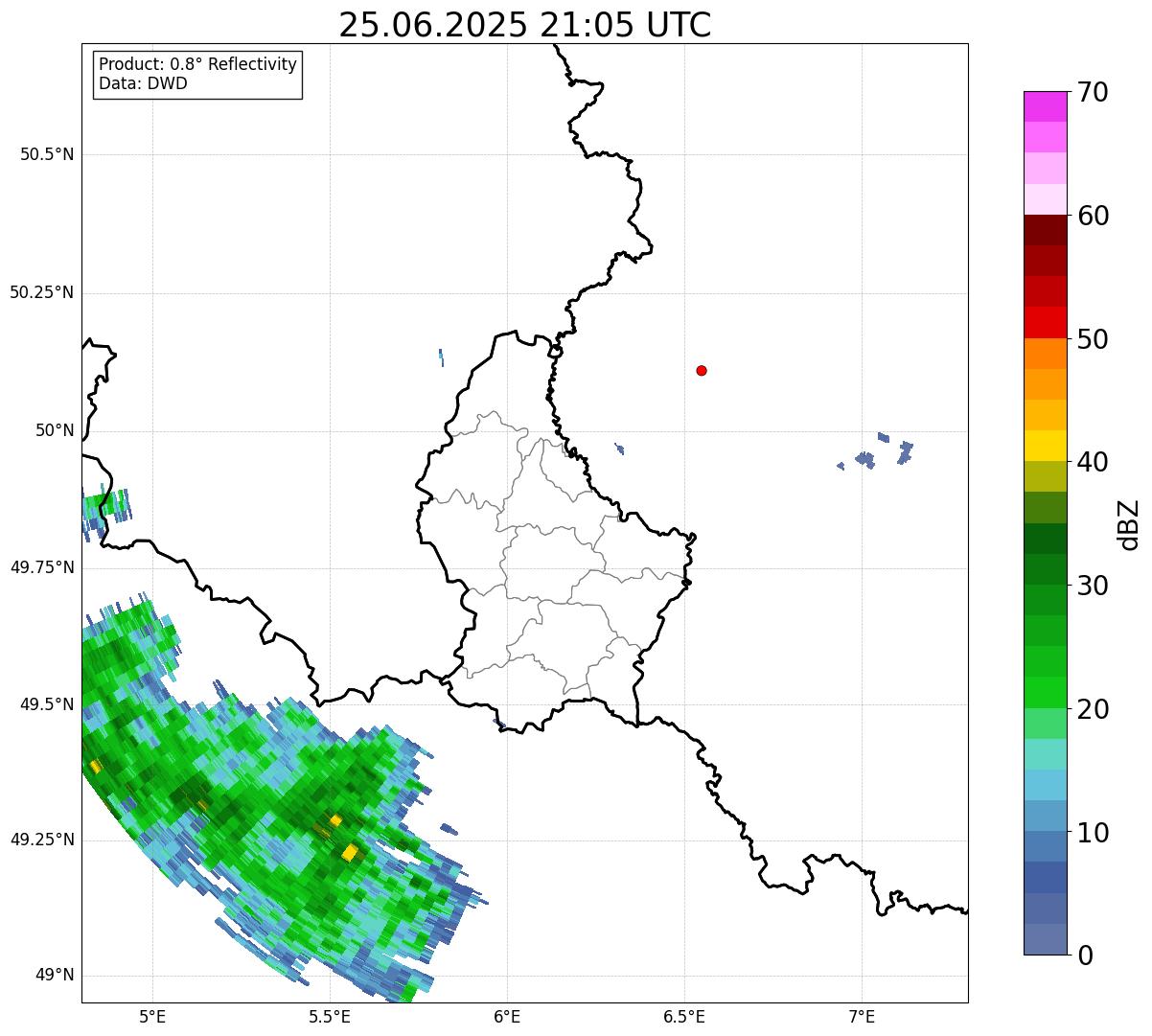Click Product: 0.8° Reflectivity text

tap(198, 64)
